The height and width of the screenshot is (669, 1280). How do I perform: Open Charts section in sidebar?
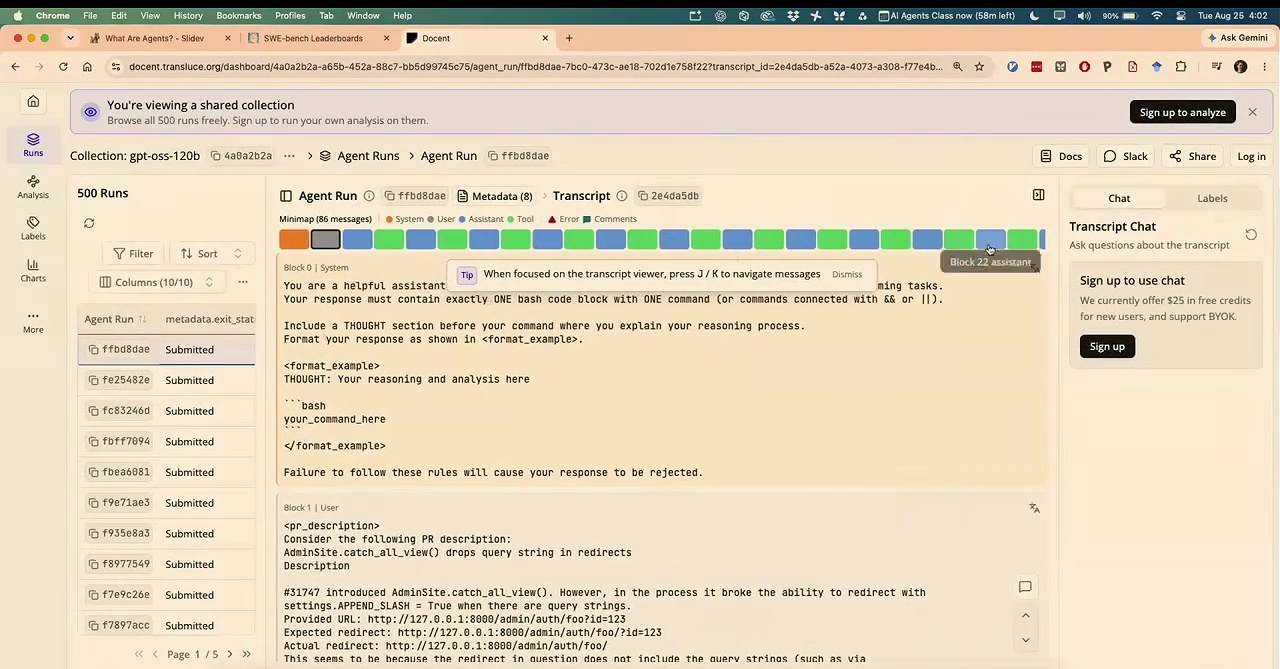point(33,270)
